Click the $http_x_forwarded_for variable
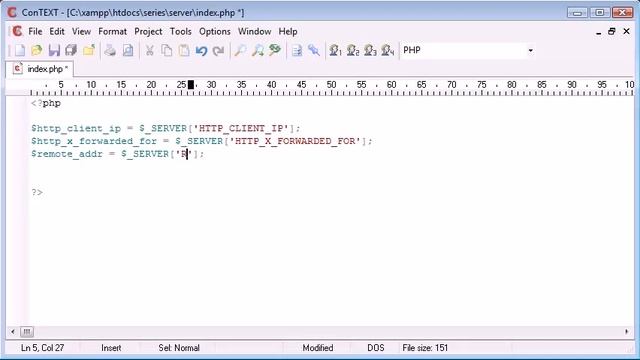 pyautogui.click(x=94, y=141)
